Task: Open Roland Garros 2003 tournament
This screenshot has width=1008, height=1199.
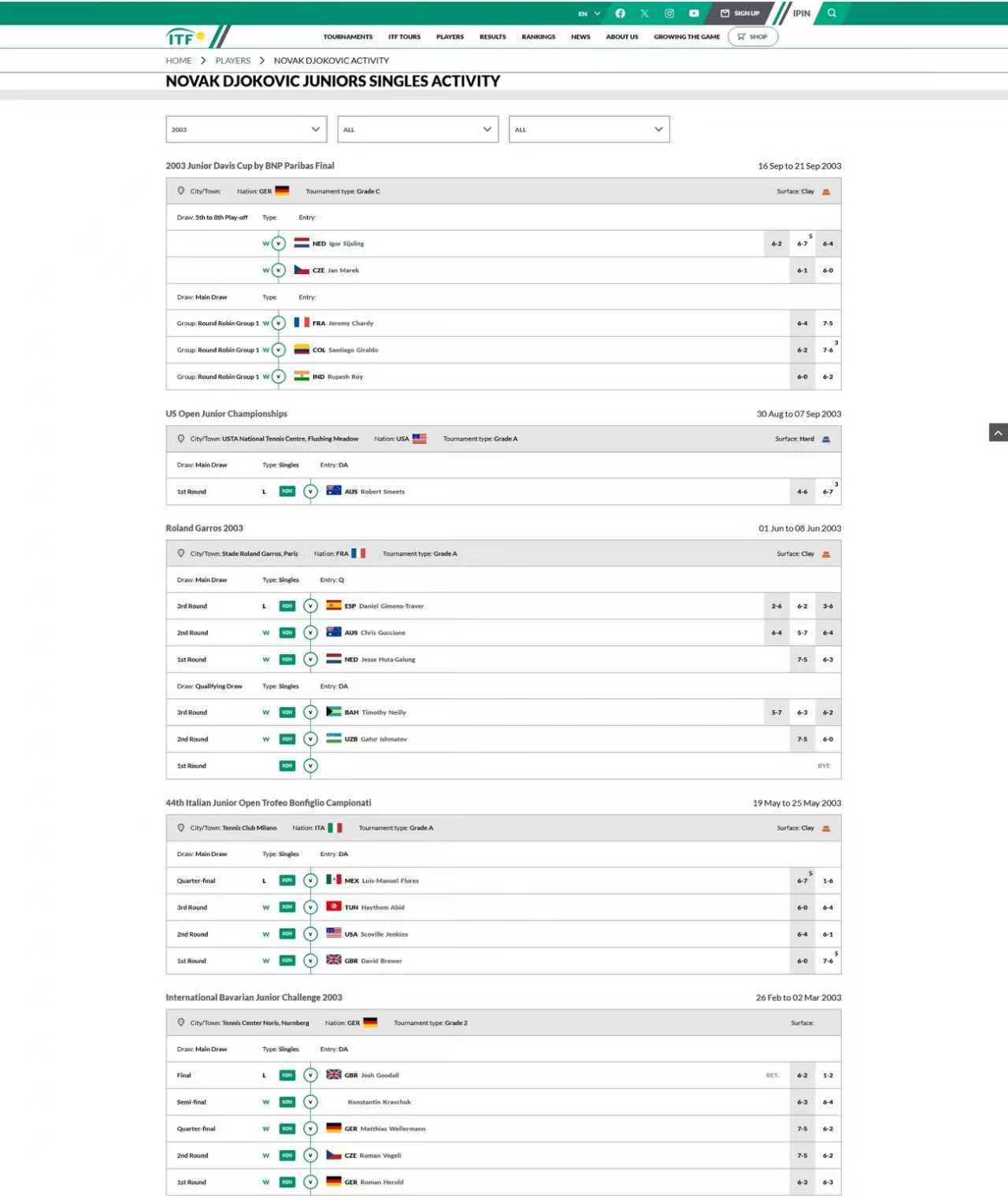Action: (x=205, y=528)
